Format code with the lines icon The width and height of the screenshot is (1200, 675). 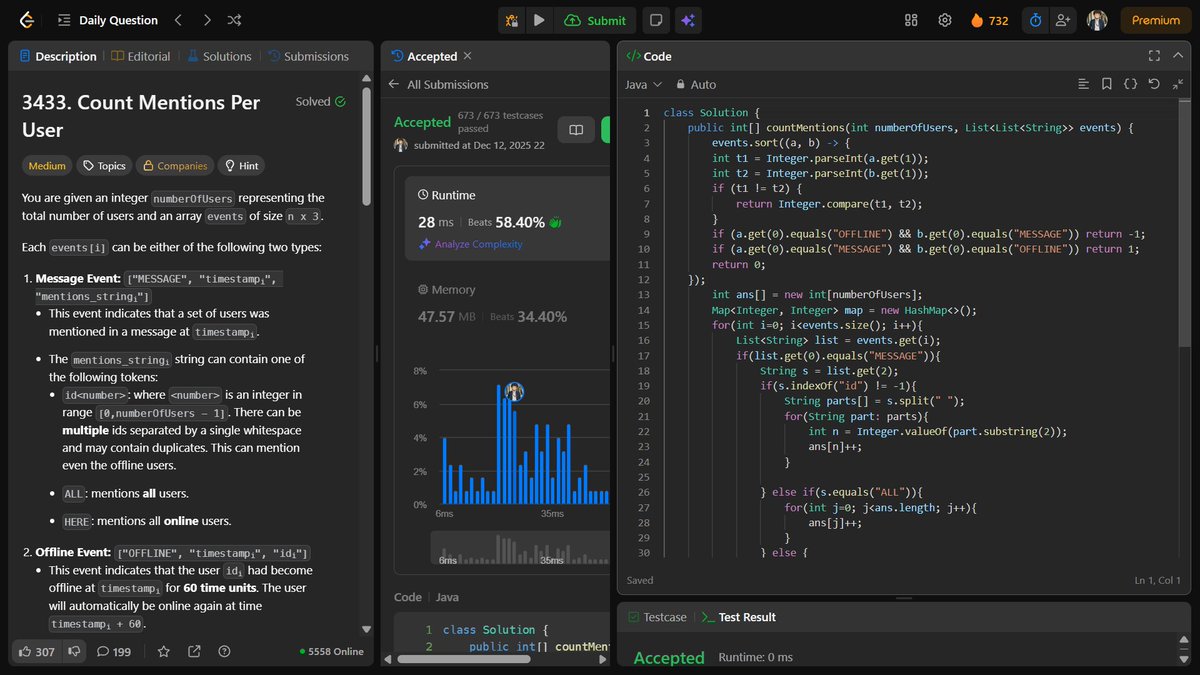pyautogui.click(x=1084, y=84)
